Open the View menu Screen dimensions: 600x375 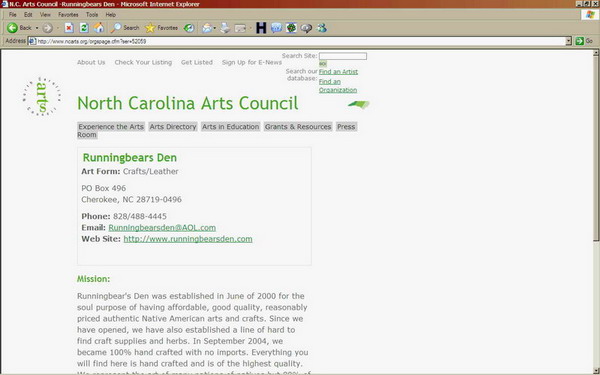point(45,15)
